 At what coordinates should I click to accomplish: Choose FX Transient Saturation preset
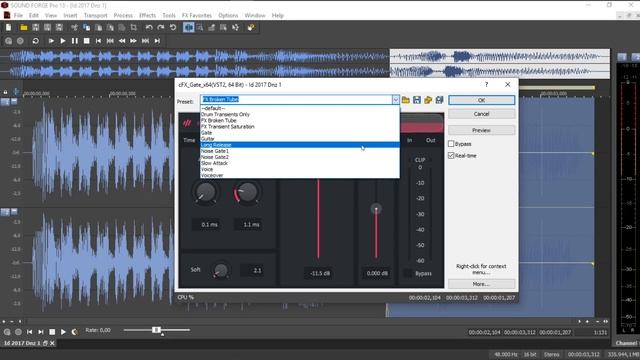300,127
